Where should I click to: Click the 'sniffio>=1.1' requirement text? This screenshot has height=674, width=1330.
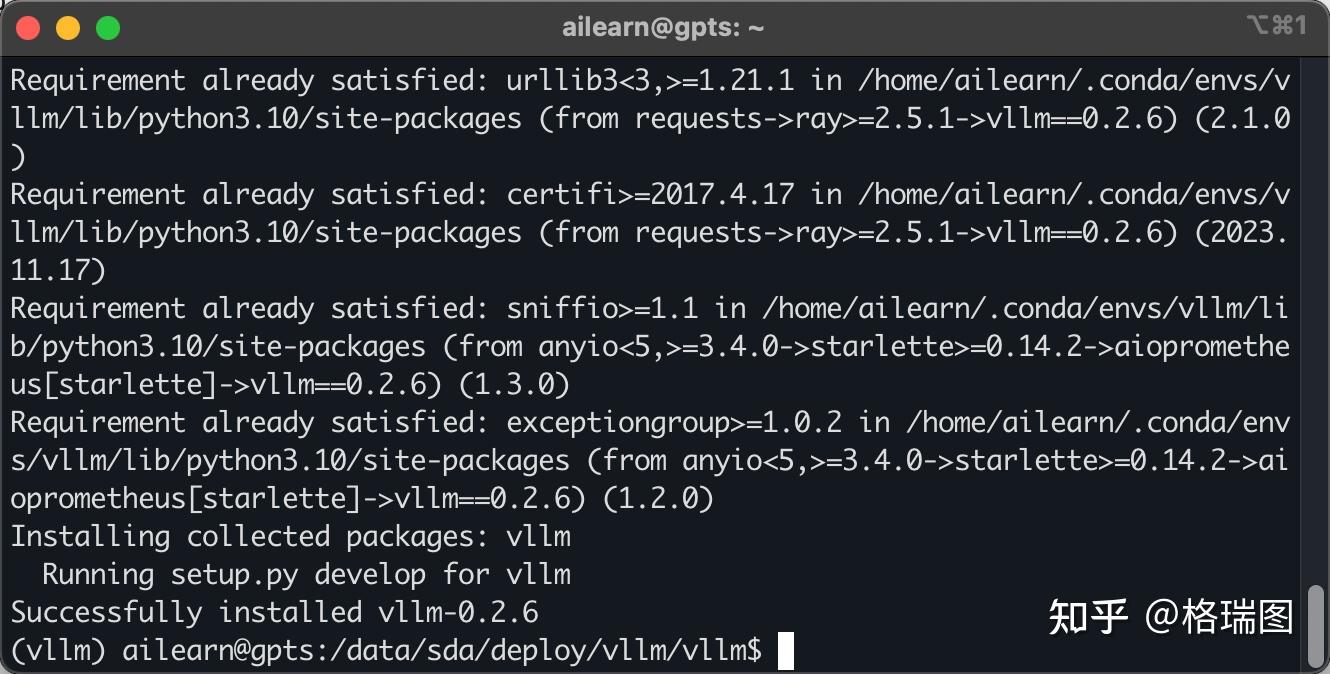pyautogui.click(x=602, y=309)
